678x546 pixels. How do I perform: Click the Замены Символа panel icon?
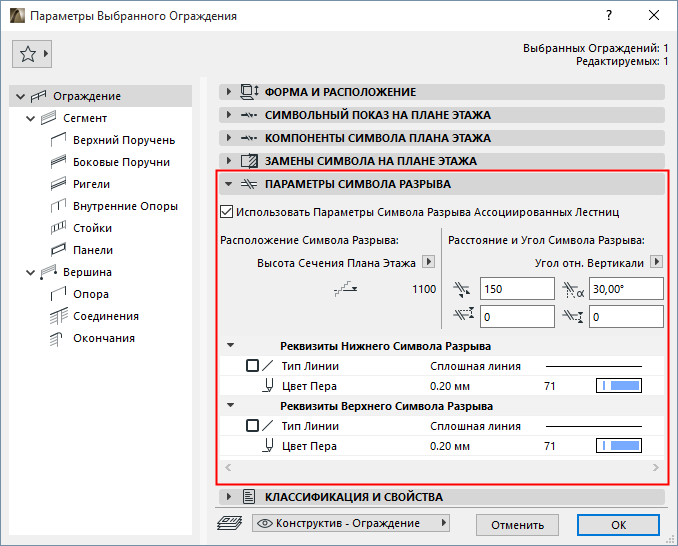(249, 161)
